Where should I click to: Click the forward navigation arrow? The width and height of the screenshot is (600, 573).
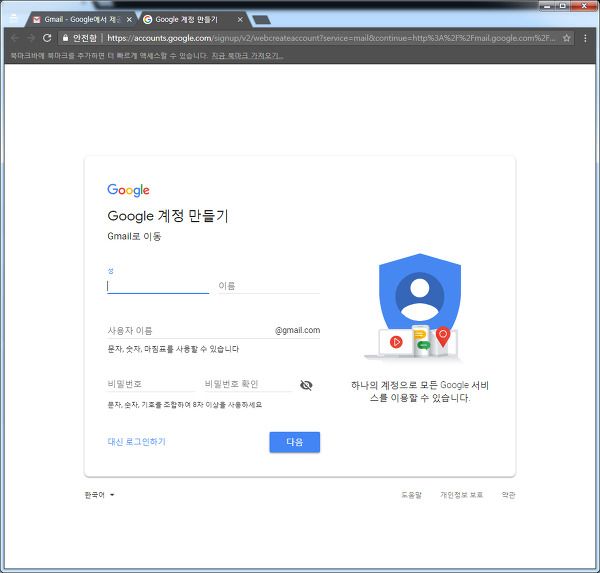pyautogui.click(x=31, y=38)
